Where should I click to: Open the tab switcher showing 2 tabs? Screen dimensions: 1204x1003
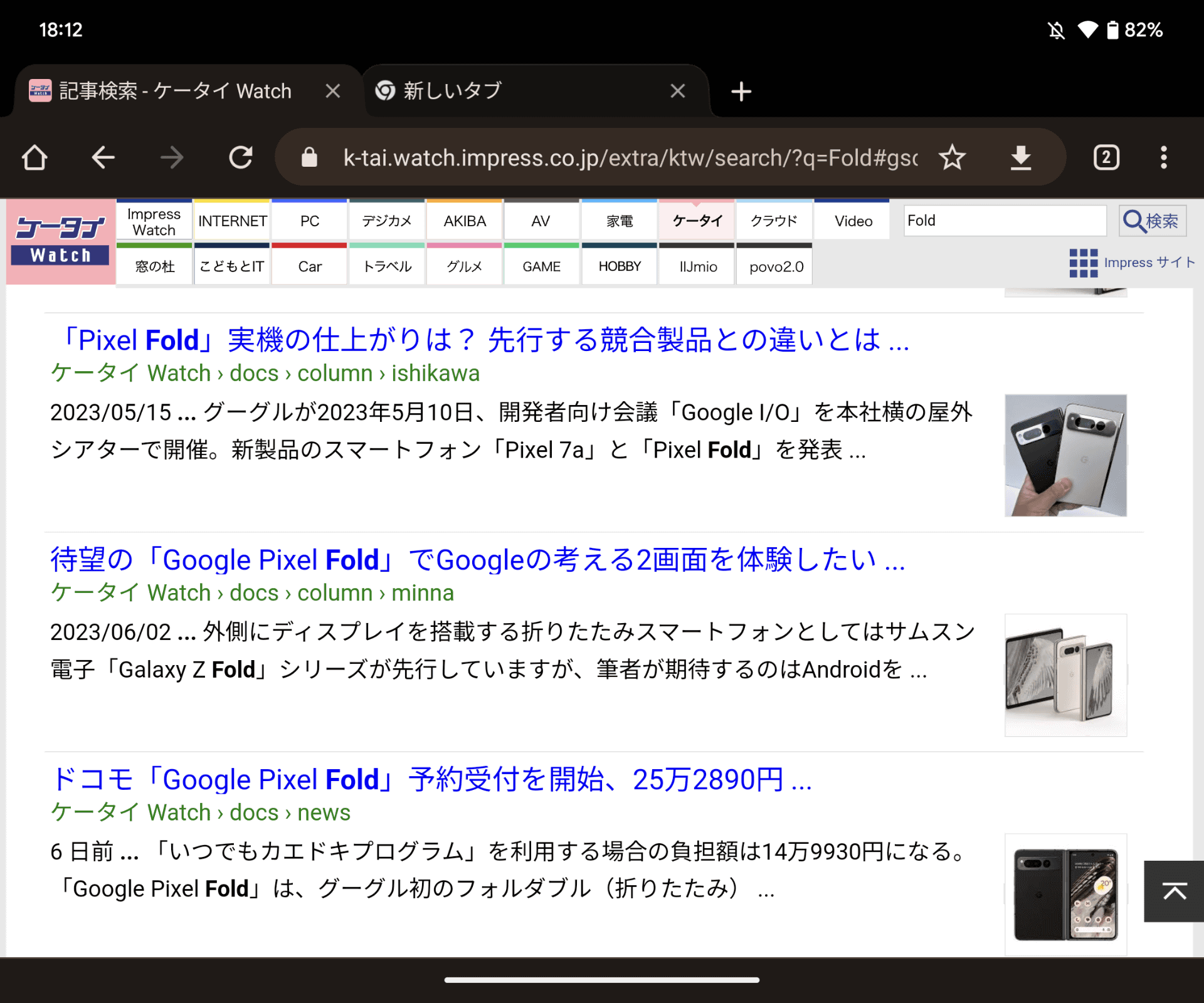coord(1106,157)
